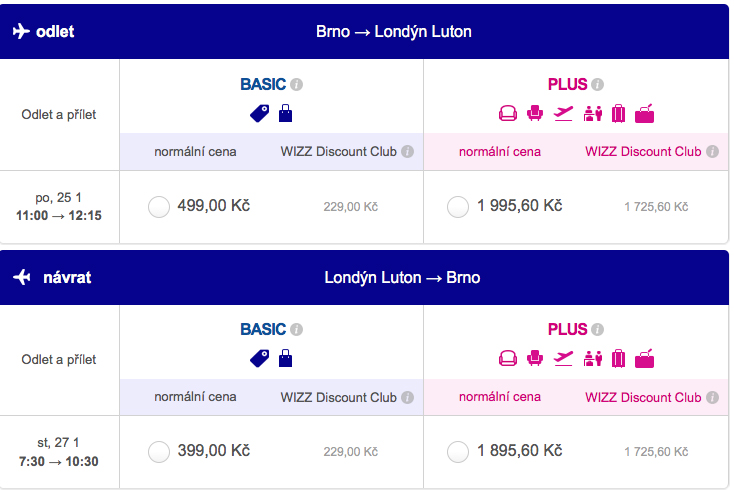This screenshot has width=734, height=490.
Task: Click info icon beside return BASIC WIZZ Discount Club
Action: [x=408, y=397]
